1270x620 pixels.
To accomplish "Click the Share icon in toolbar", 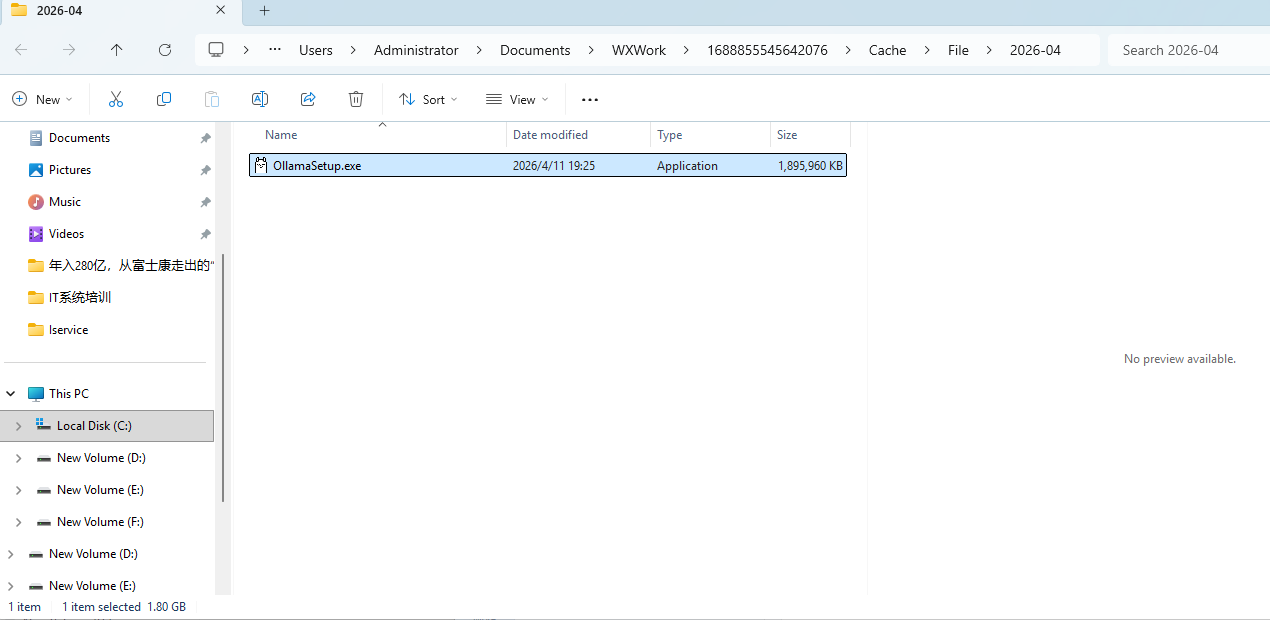I will (308, 99).
